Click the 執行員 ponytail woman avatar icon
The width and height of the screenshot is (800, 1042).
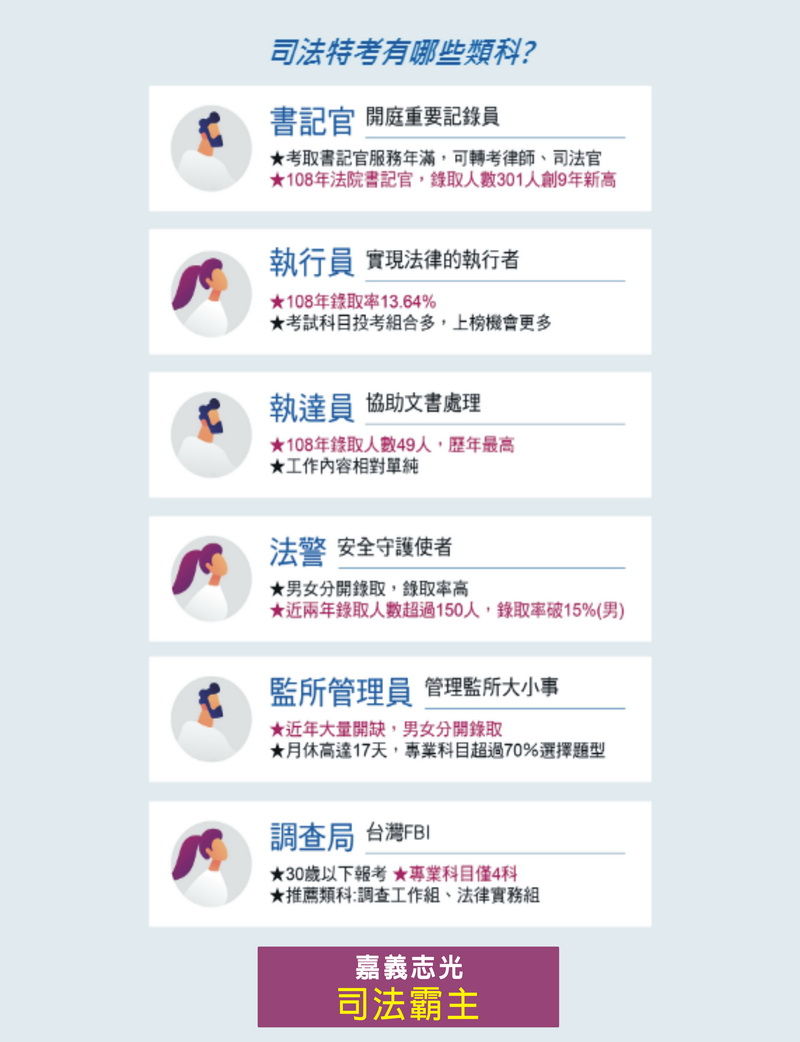point(211,293)
